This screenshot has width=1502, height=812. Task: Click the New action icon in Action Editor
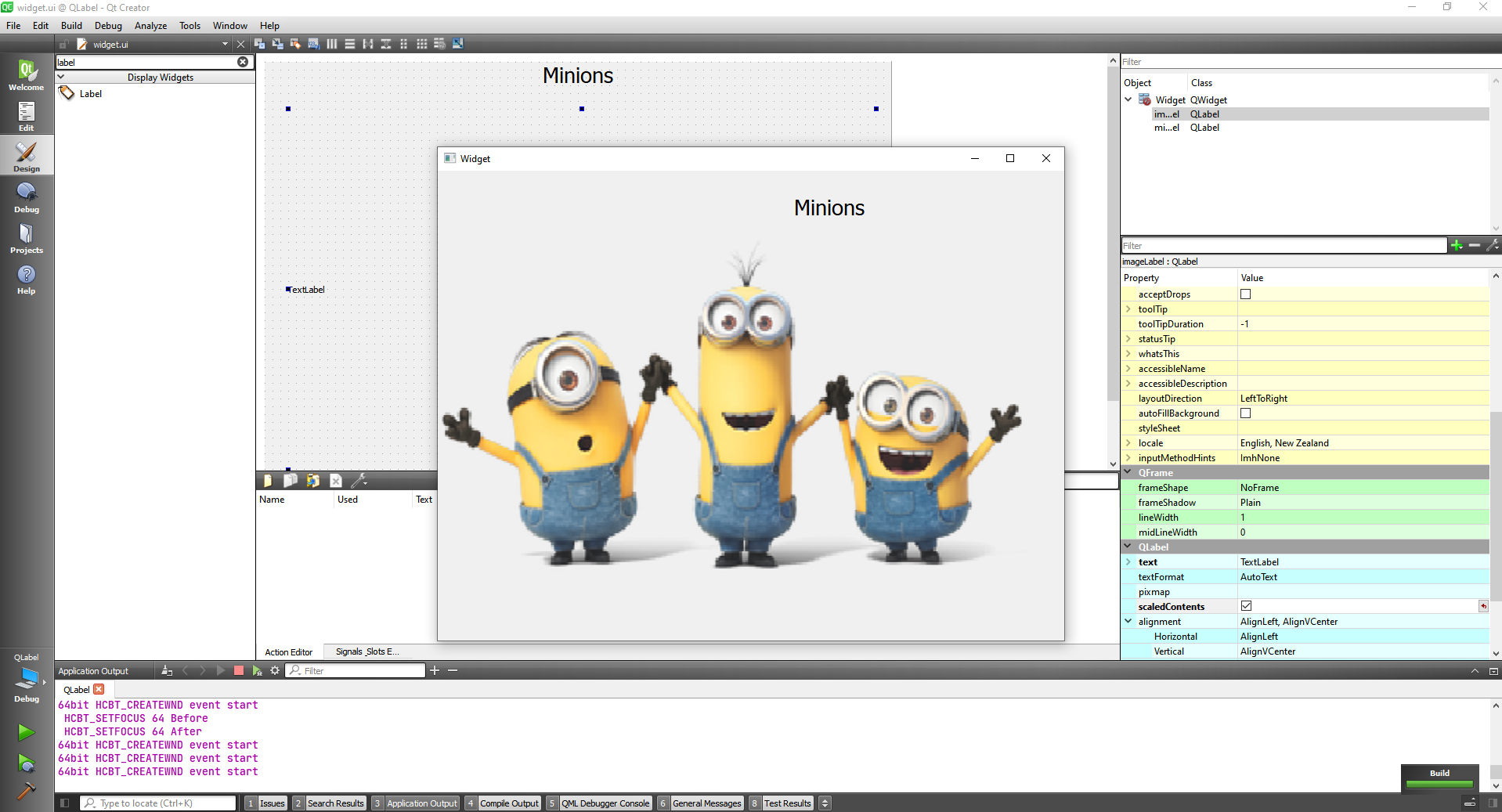point(268,481)
